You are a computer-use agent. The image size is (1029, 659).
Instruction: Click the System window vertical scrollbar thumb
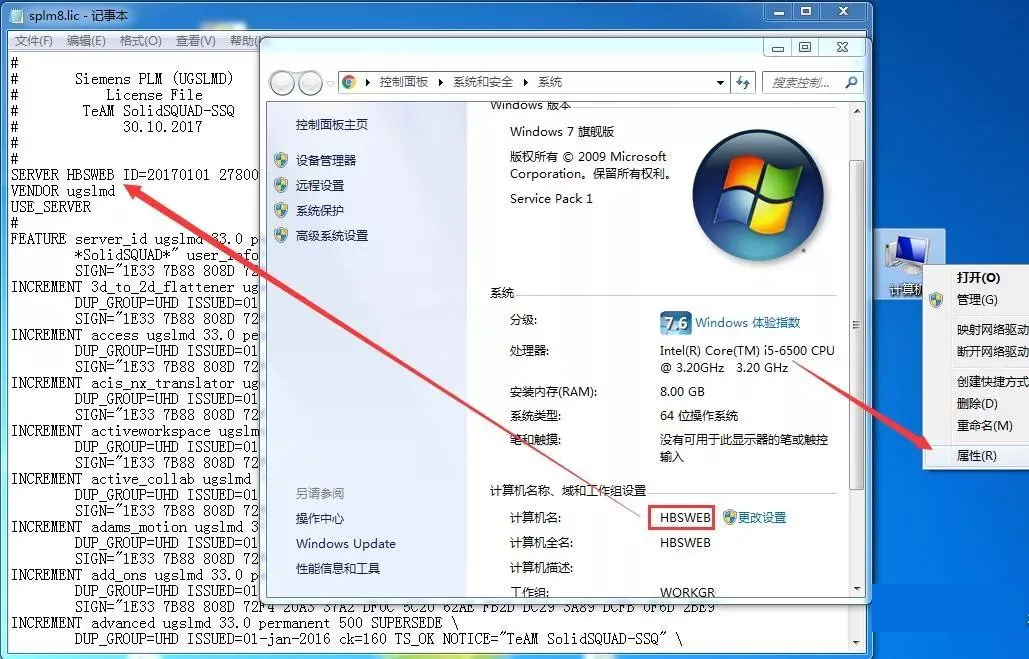coord(856,324)
